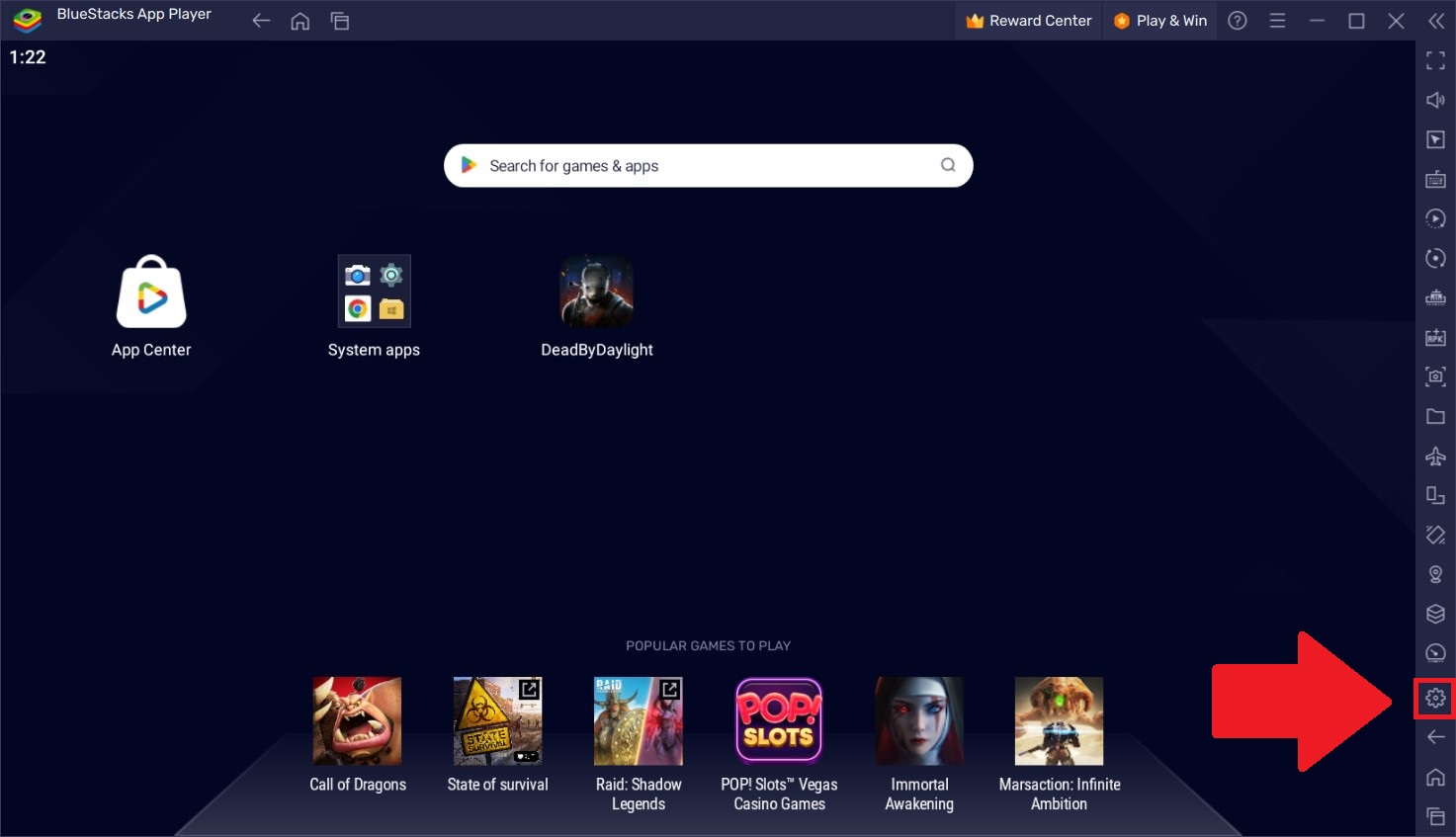Collapse the sidebar with double chevron
This screenshot has height=837, width=1456.
tap(1435, 21)
